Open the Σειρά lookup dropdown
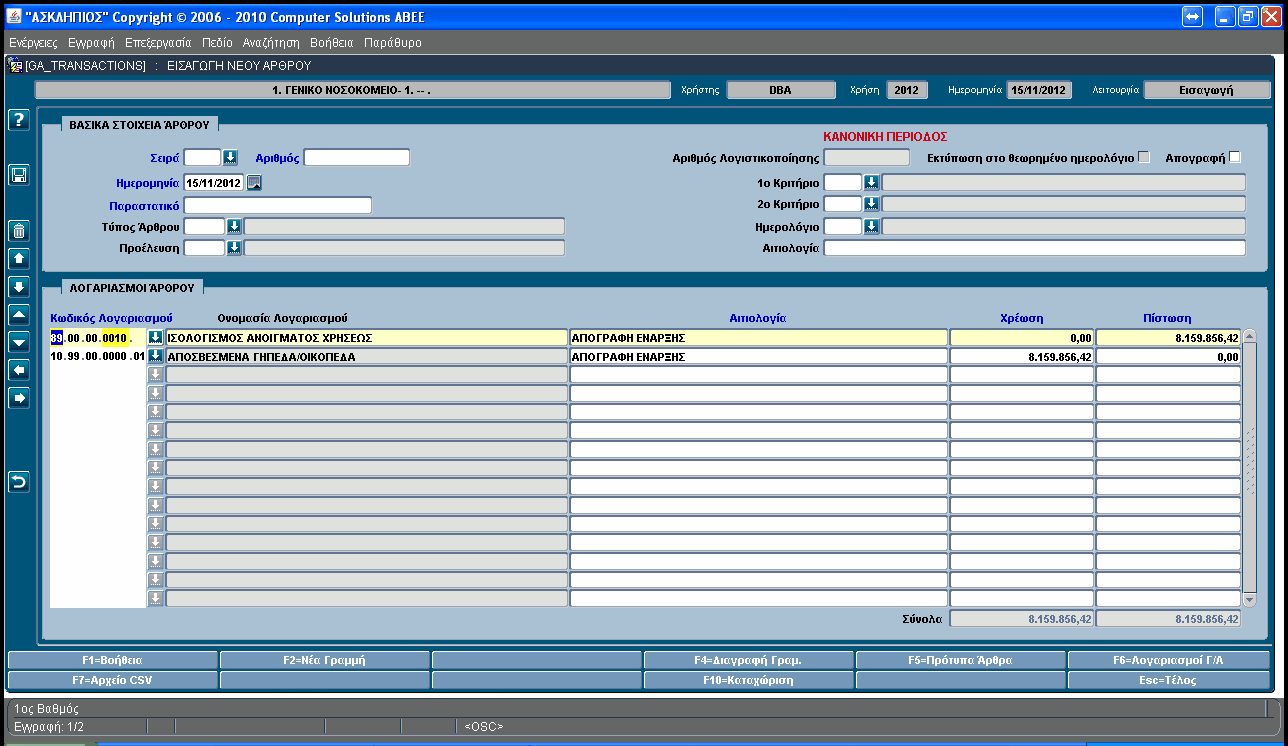 (230, 157)
